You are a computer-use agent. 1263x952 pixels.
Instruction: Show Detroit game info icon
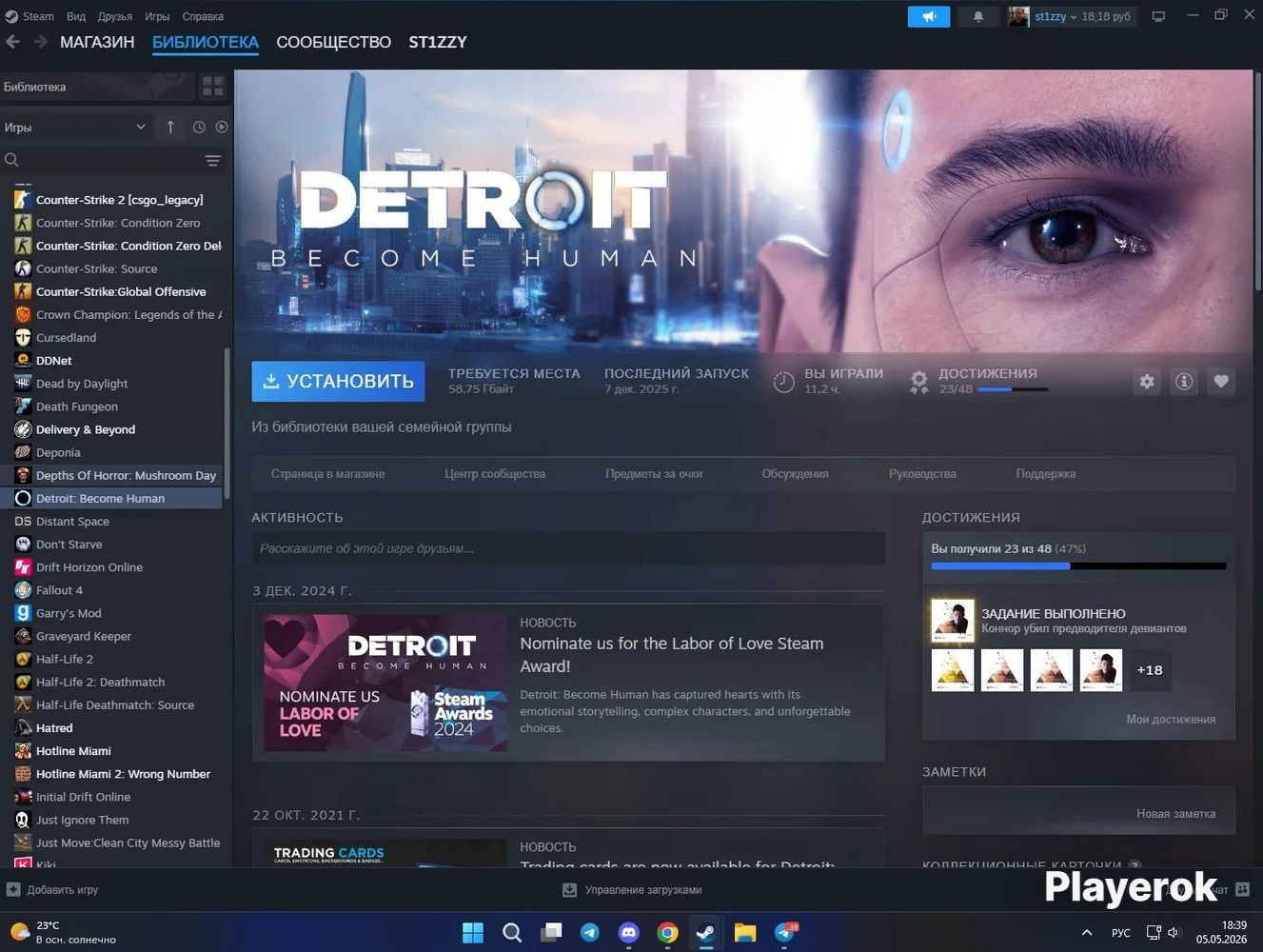[1184, 382]
